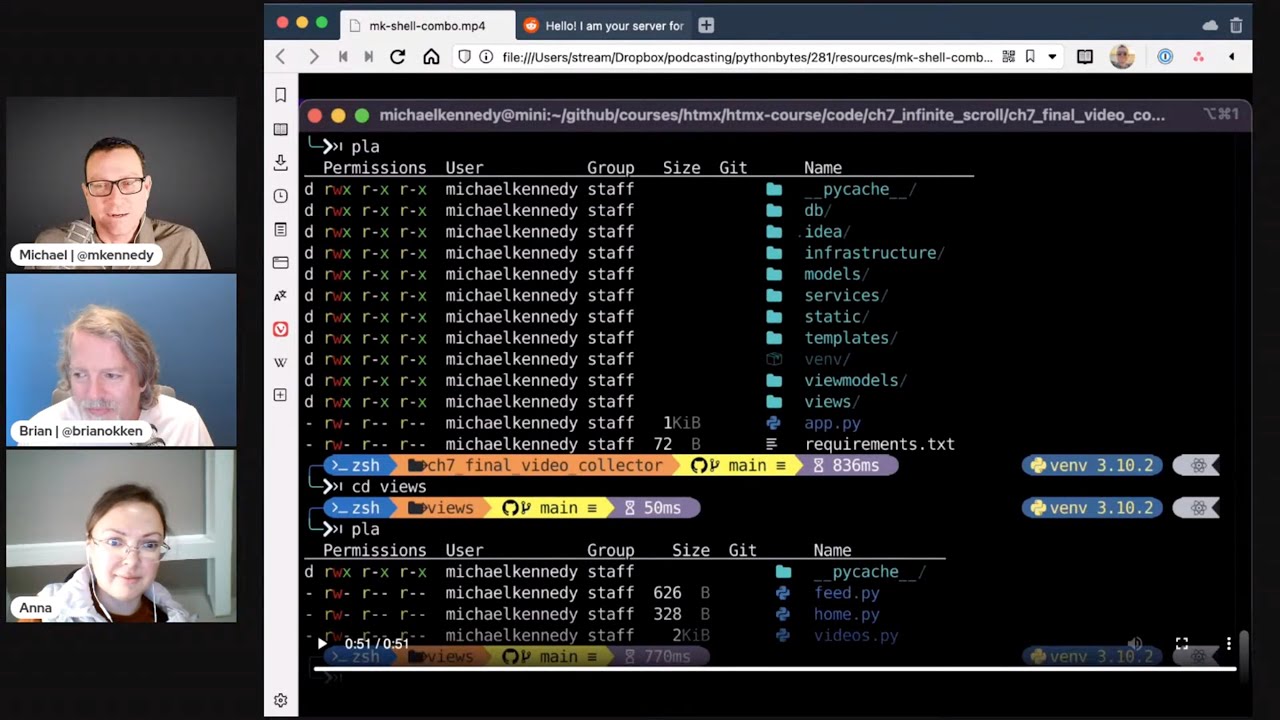The image size is (1280, 720).
Task: Click the fast forward button
Action: 368,57
